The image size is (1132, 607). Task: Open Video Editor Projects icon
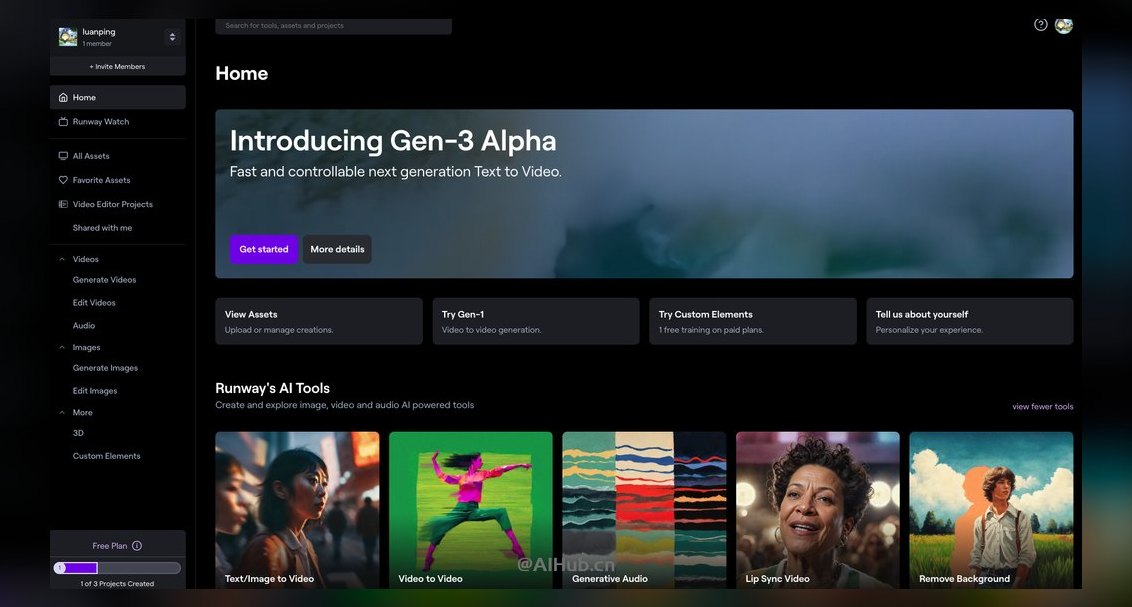[63, 204]
